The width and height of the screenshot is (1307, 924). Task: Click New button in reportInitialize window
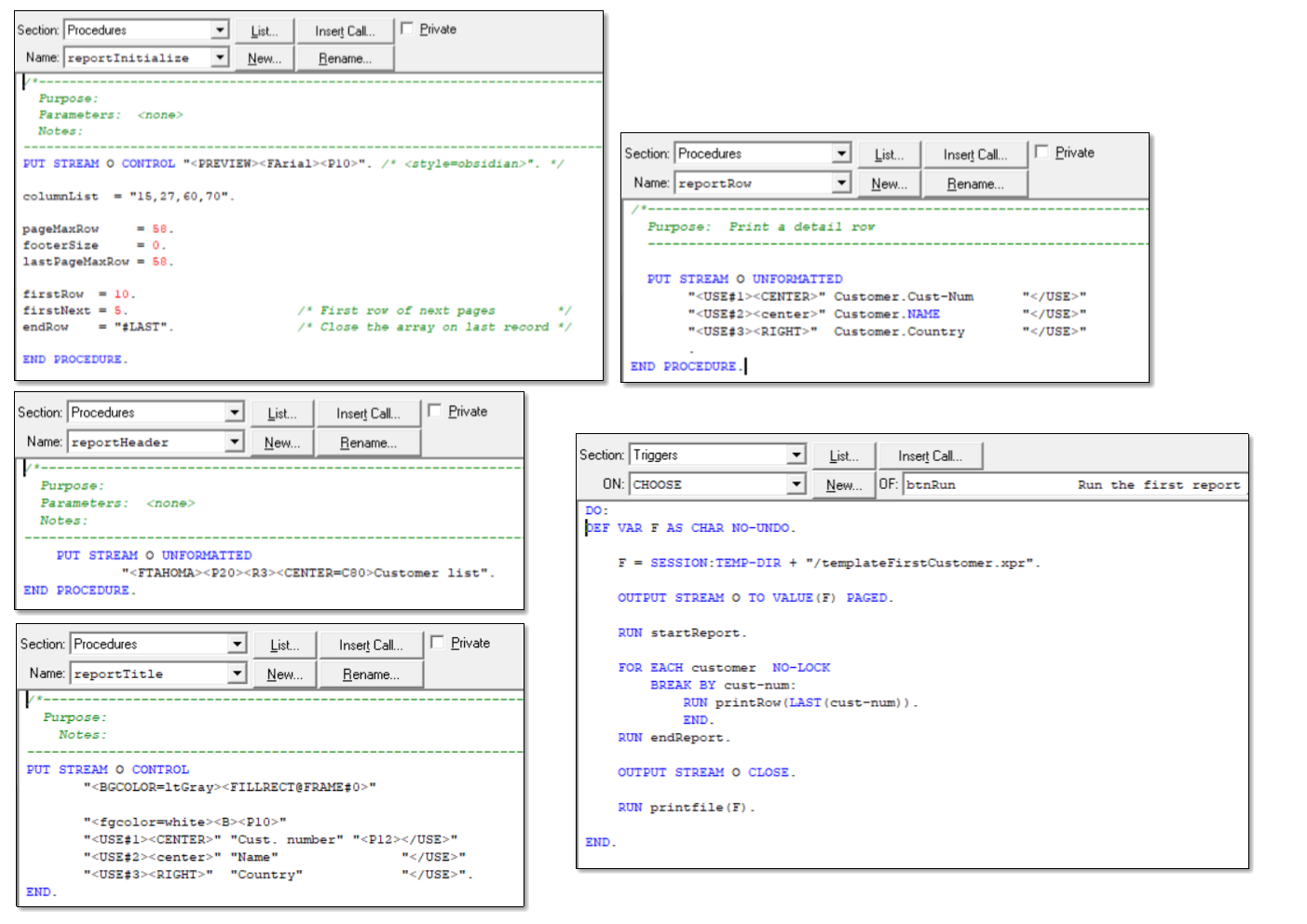265,58
